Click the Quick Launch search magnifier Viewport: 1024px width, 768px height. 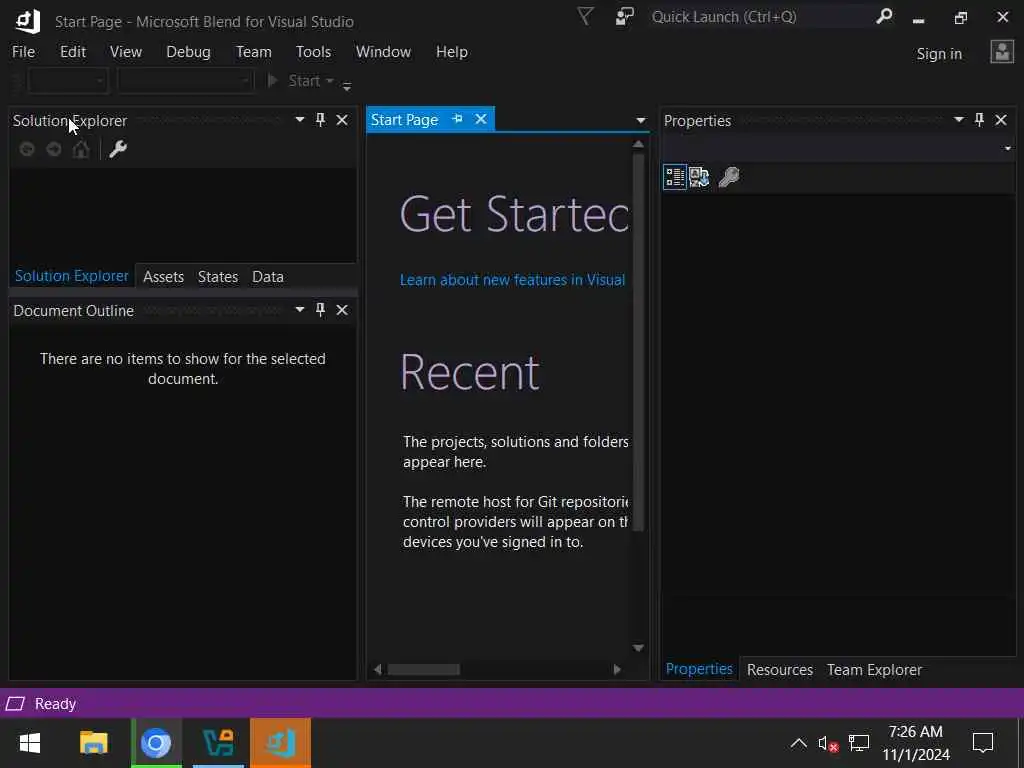[x=884, y=16]
